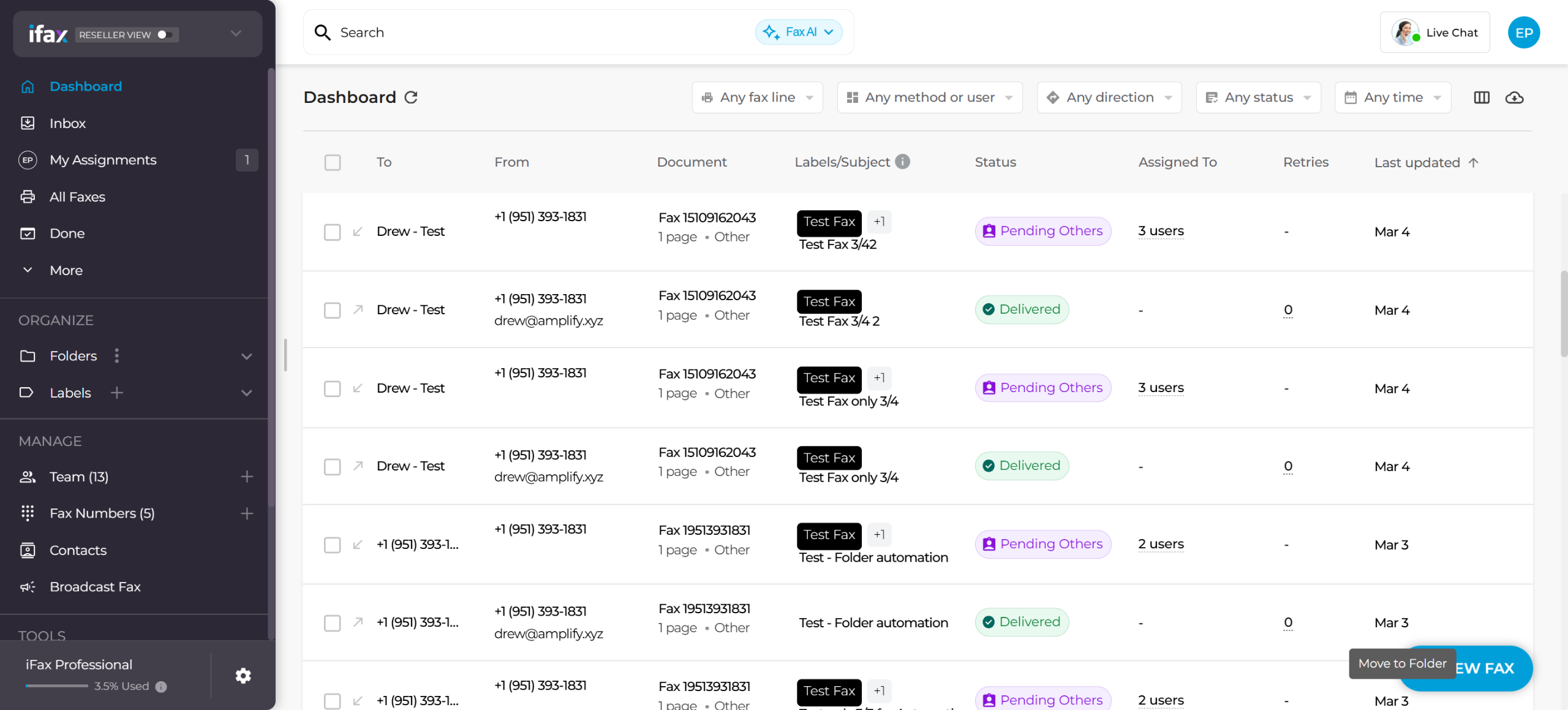Toggle the Reseller View switch
The image size is (1568, 710).
(164, 34)
